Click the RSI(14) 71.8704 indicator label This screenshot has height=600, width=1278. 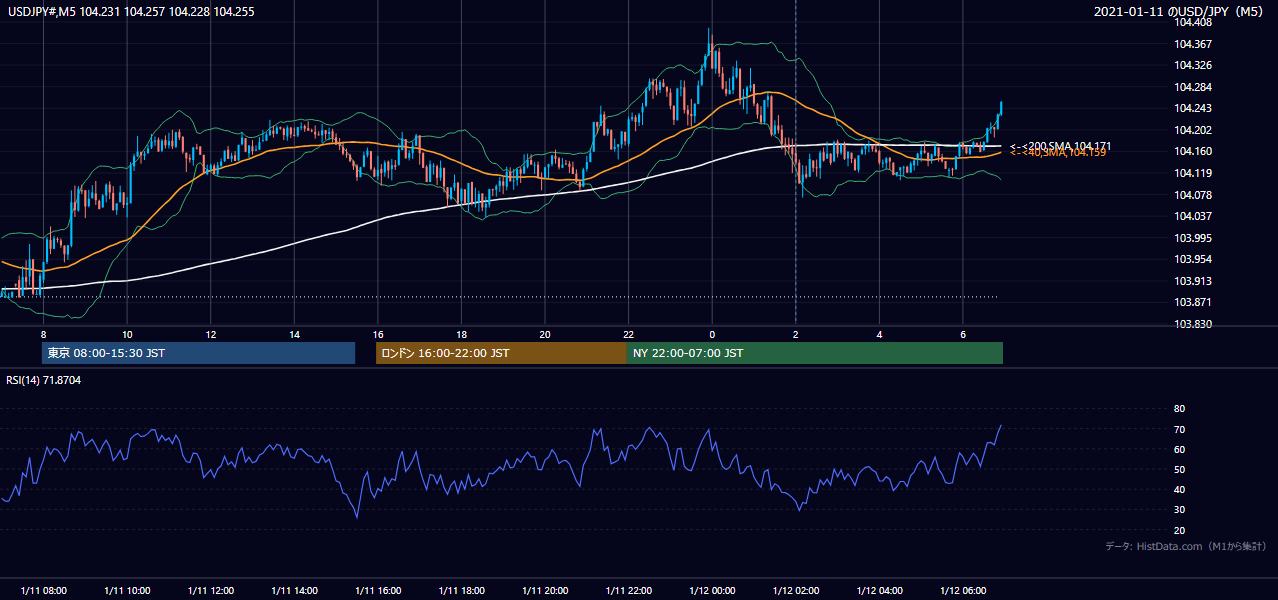pyautogui.click(x=44, y=380)
